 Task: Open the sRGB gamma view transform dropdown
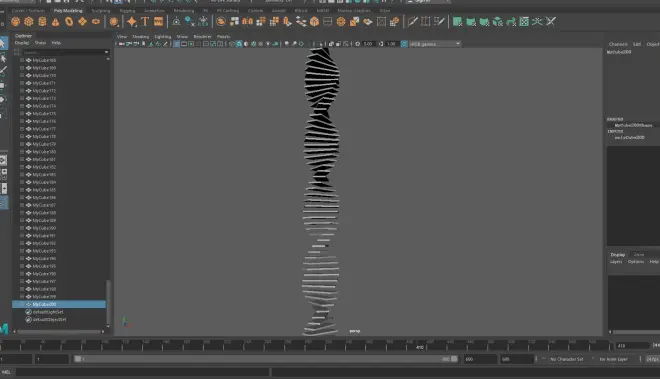click(435, 44)
